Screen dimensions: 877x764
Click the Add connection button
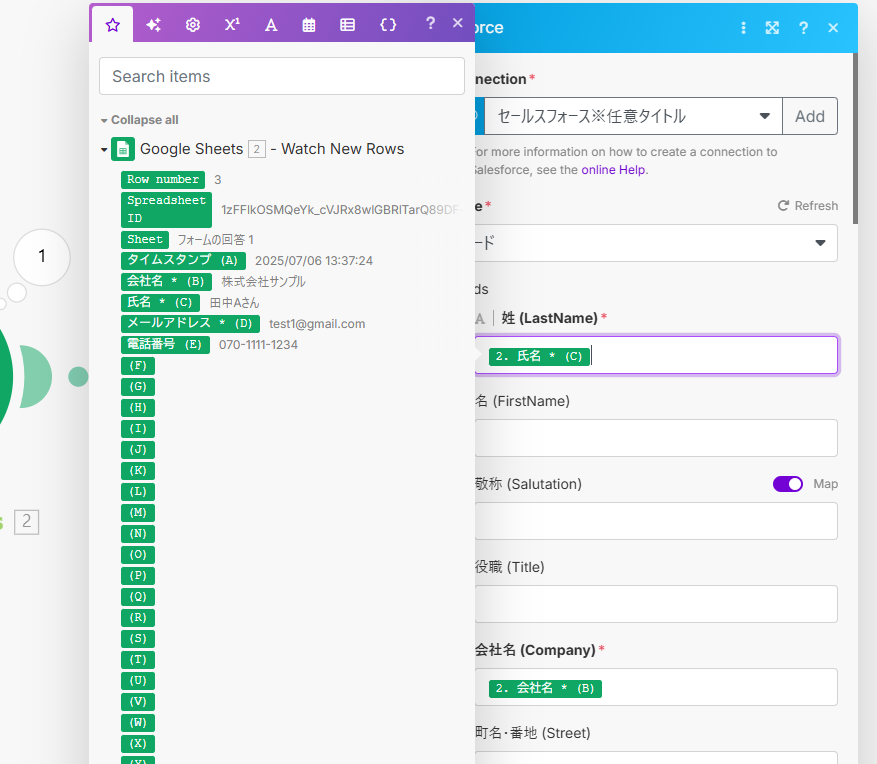(x=810, y=116)
